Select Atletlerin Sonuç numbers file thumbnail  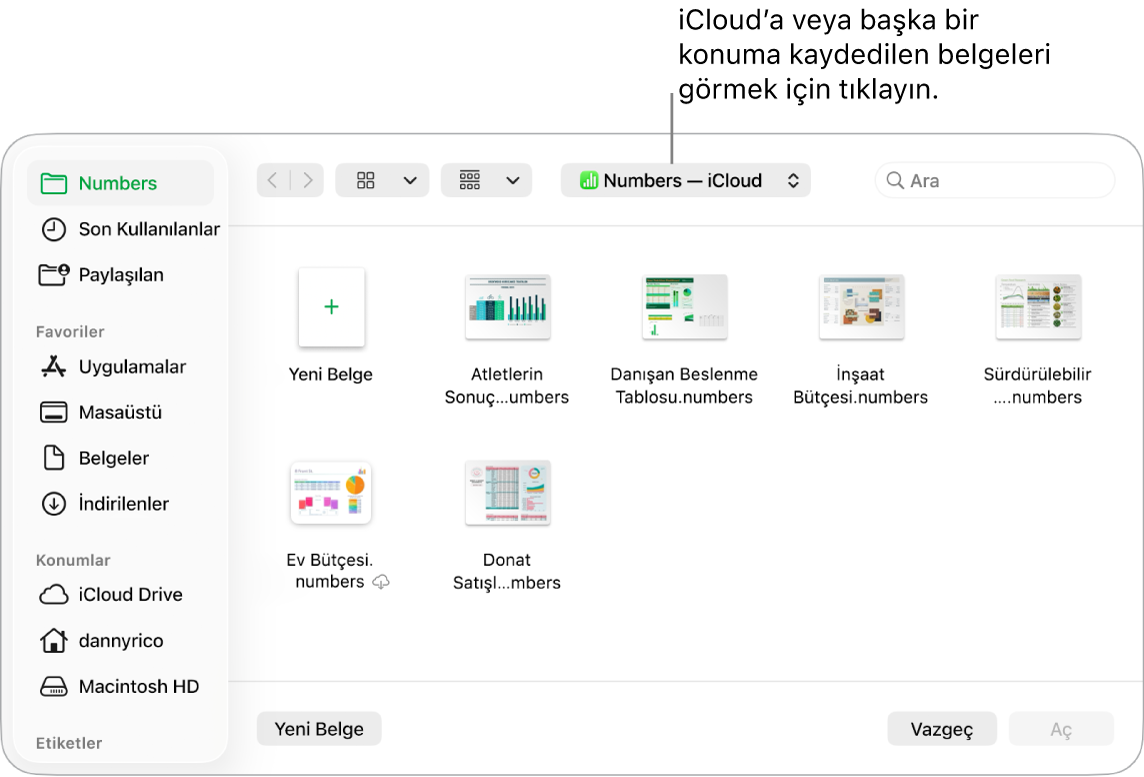click(508, 306)
